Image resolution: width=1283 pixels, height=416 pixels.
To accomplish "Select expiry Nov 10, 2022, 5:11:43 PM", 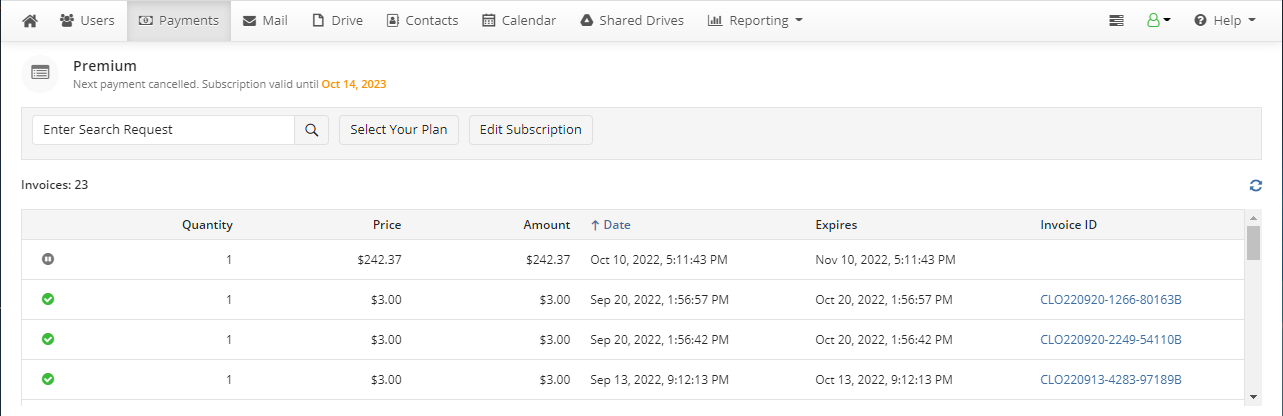I will click(885, 260).
